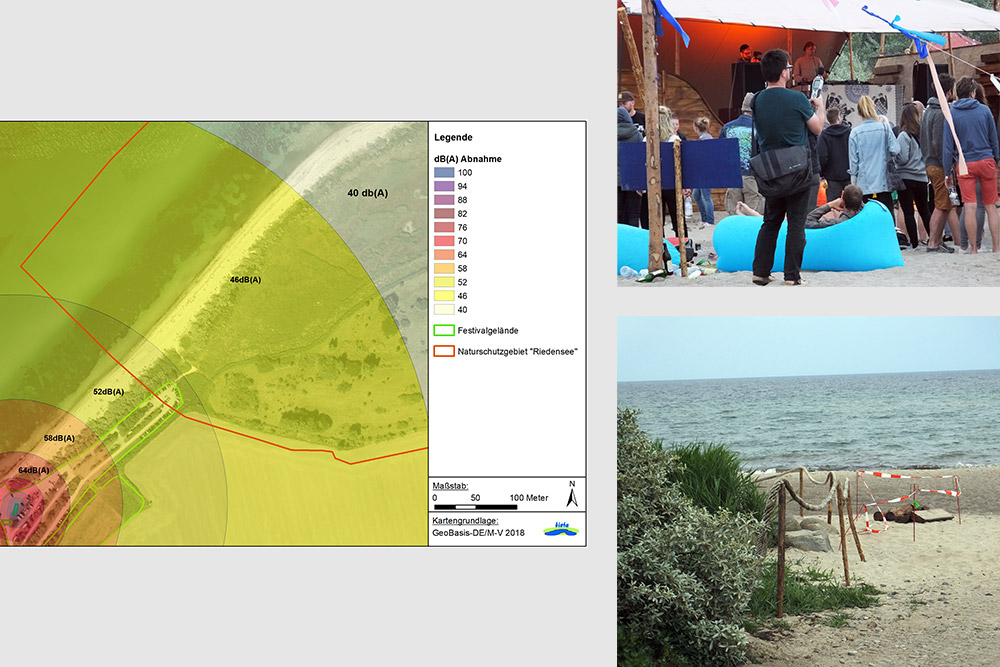Click the 'dB(A) Abnahme' legend subtitle
The height and width of the screenshot is (667, 1000).
pyautogui.click(x=467, y=159)
